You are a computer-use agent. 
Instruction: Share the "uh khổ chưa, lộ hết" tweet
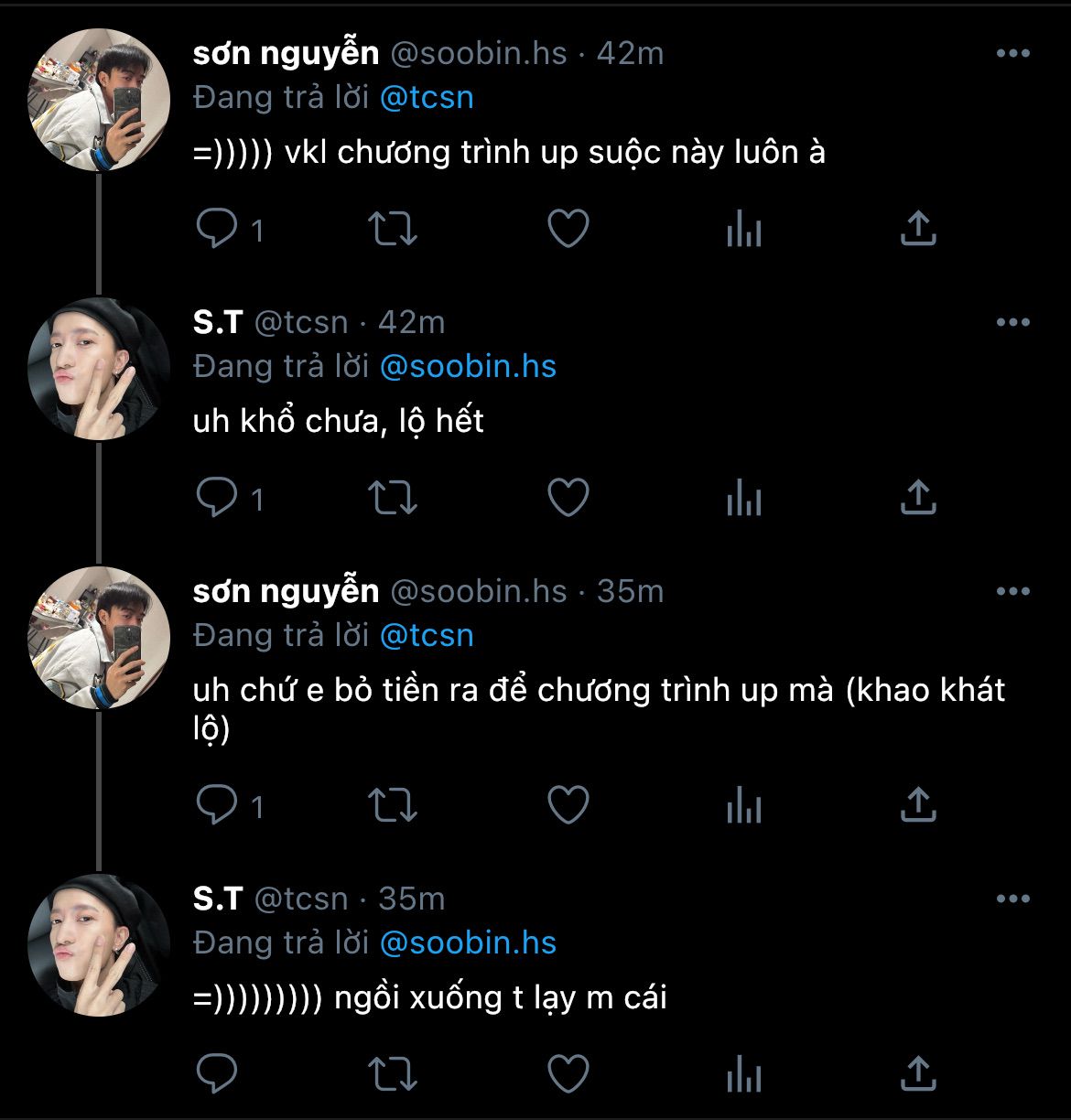pyautogui.click(x=918, y=498)
